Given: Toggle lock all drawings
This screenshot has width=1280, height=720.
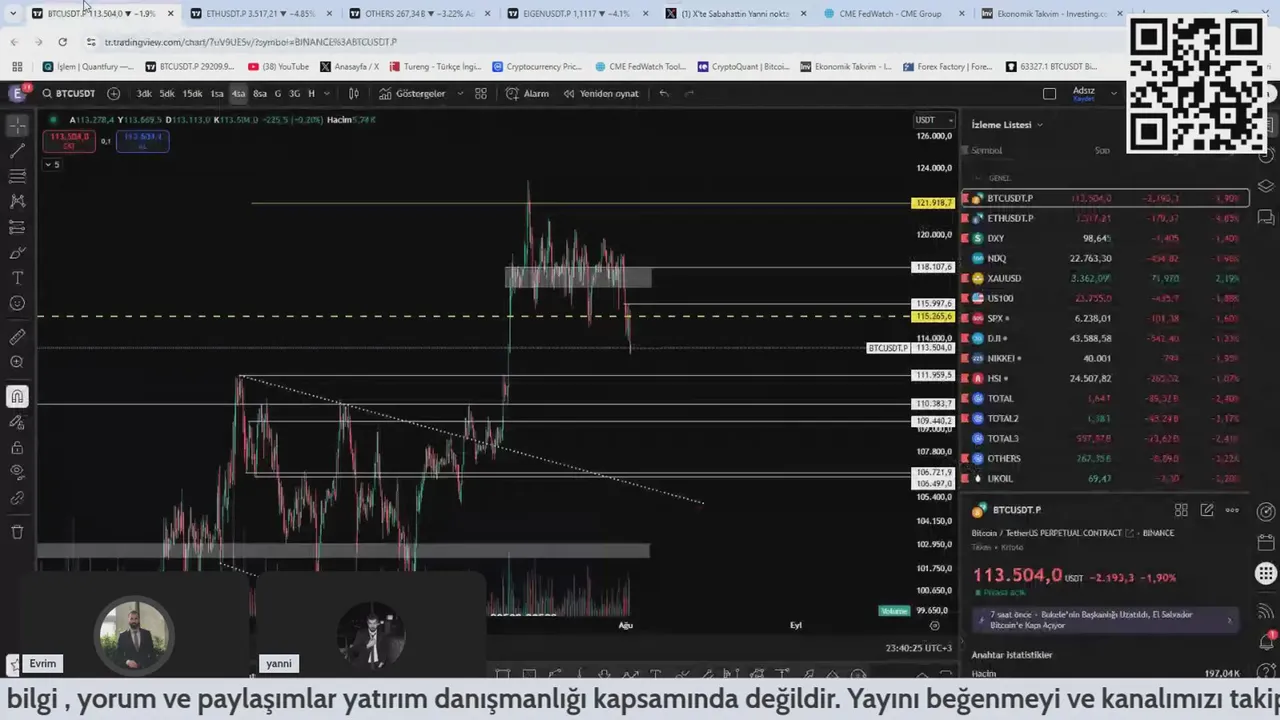Looking at the screenshot, I should (17, 448).
